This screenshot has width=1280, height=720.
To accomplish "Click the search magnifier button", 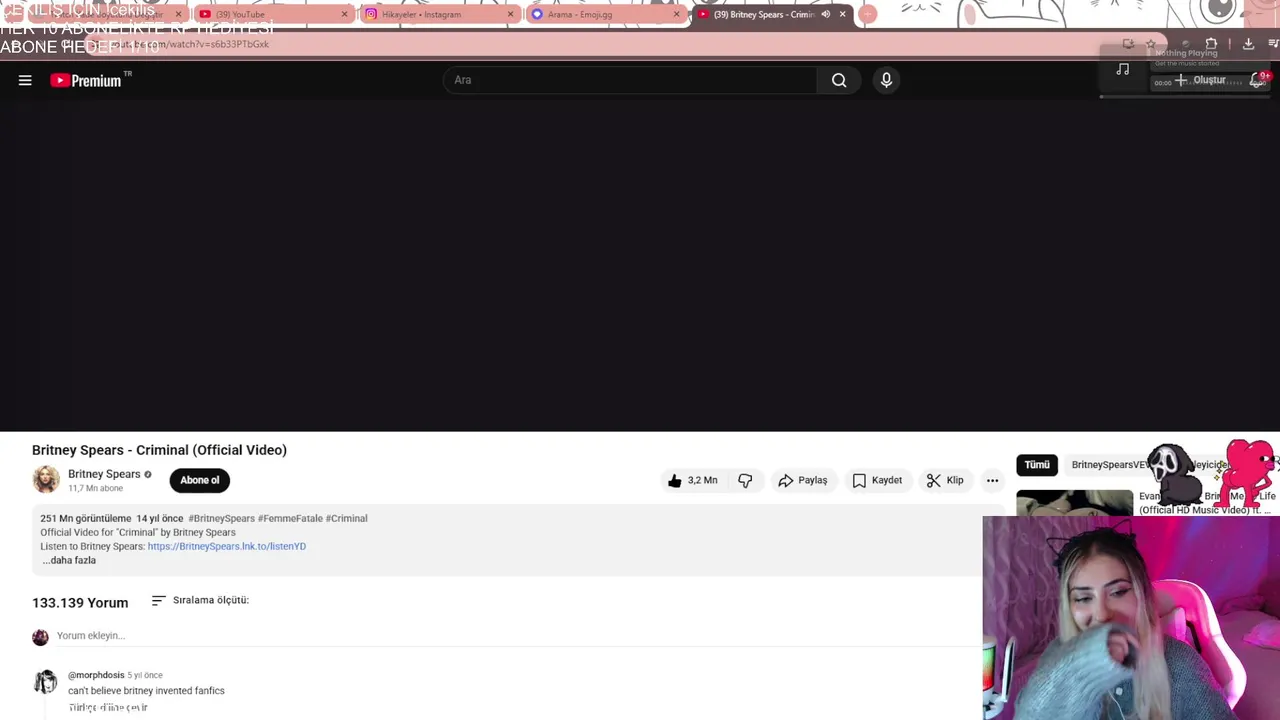I will (x=839, y=80).
